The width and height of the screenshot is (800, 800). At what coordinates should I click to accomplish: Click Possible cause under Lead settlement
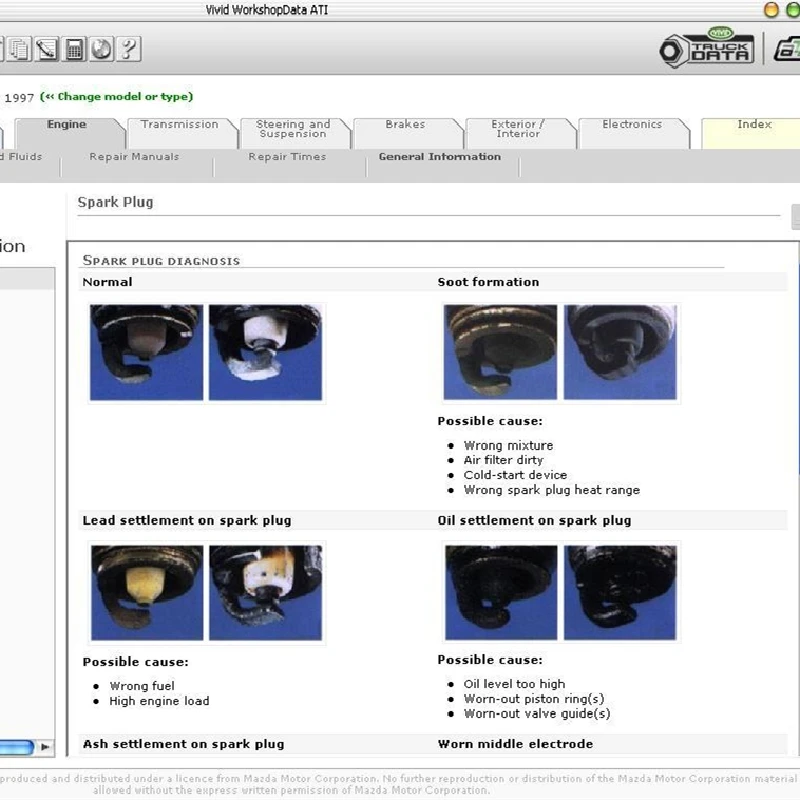tap(135, 662)
